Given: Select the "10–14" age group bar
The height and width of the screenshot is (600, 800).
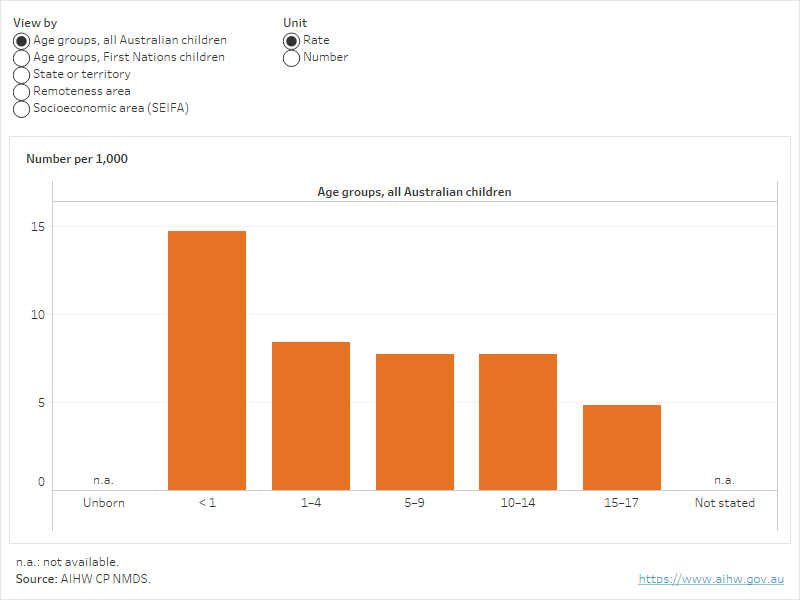Looking at the screenshot, I should click(518, 418).
